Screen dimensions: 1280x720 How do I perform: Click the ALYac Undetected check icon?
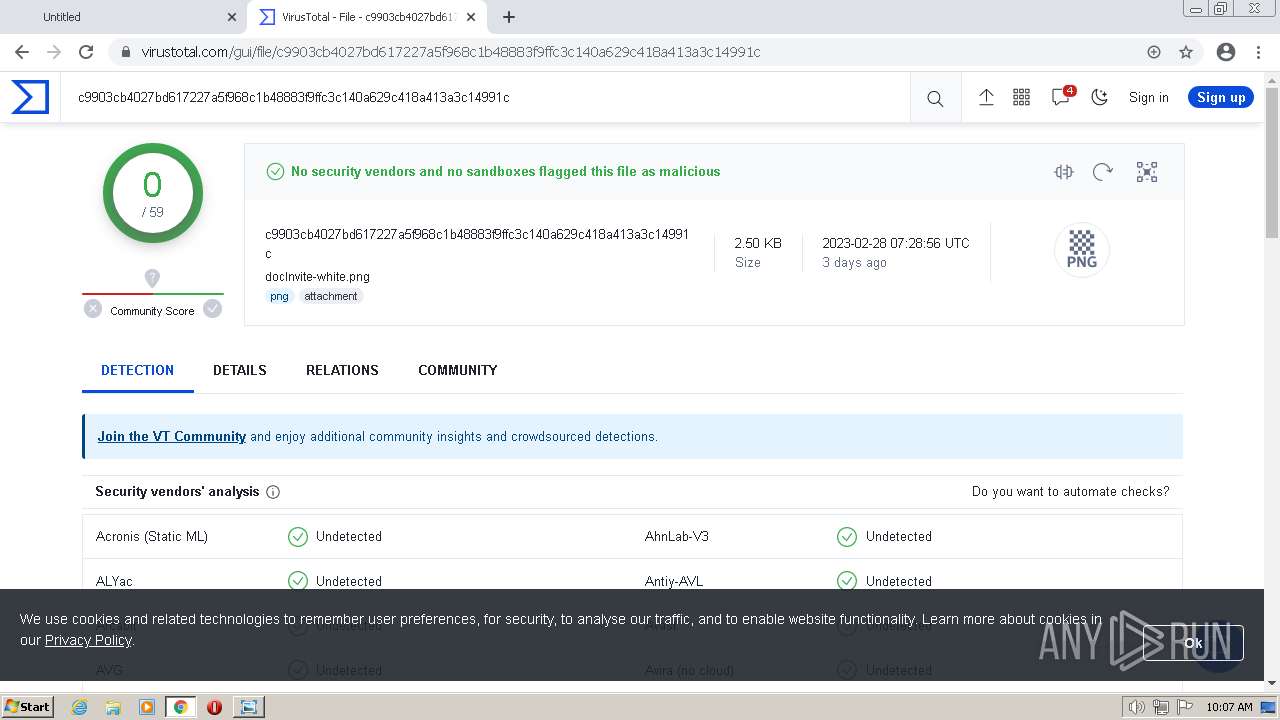(298, 581)
